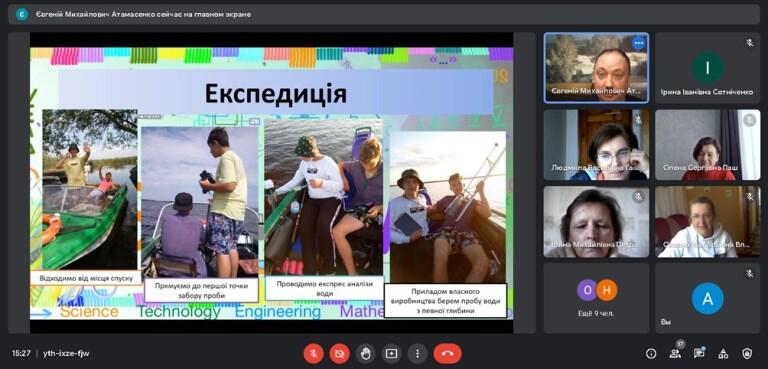
Task: End the call with red hang-up button
Action: pos(447,353)
